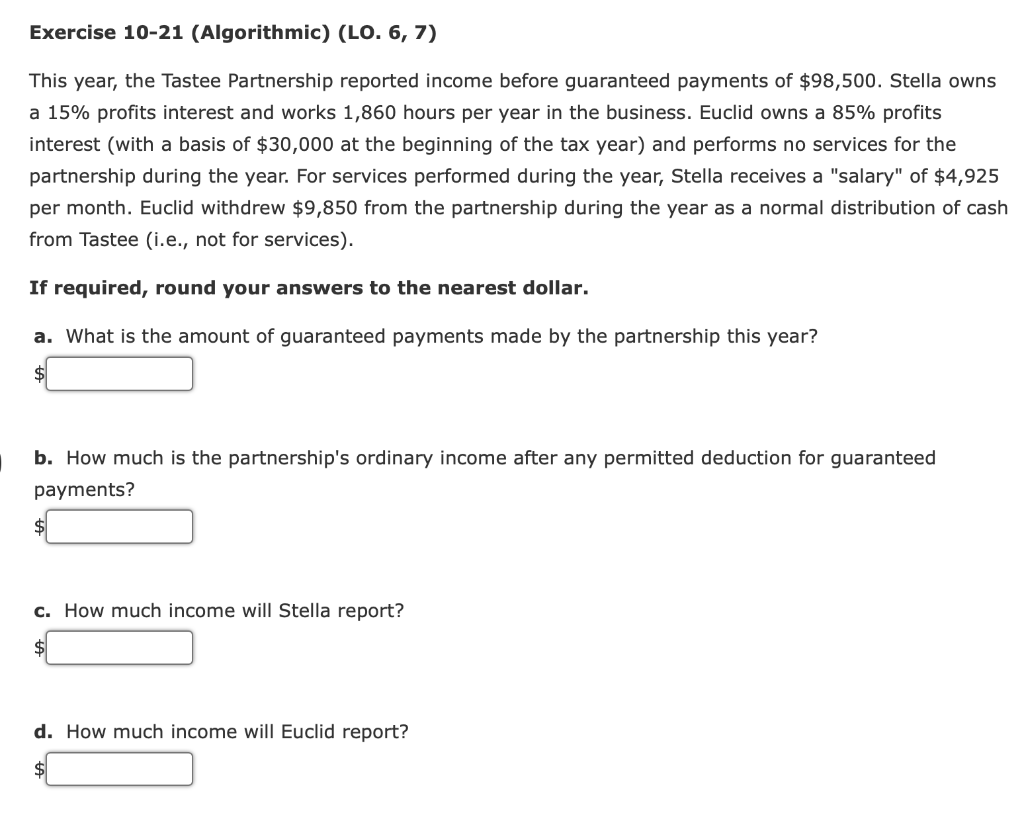
Task: Click the dollar sign beside part b field
Action: click(40, 526)
